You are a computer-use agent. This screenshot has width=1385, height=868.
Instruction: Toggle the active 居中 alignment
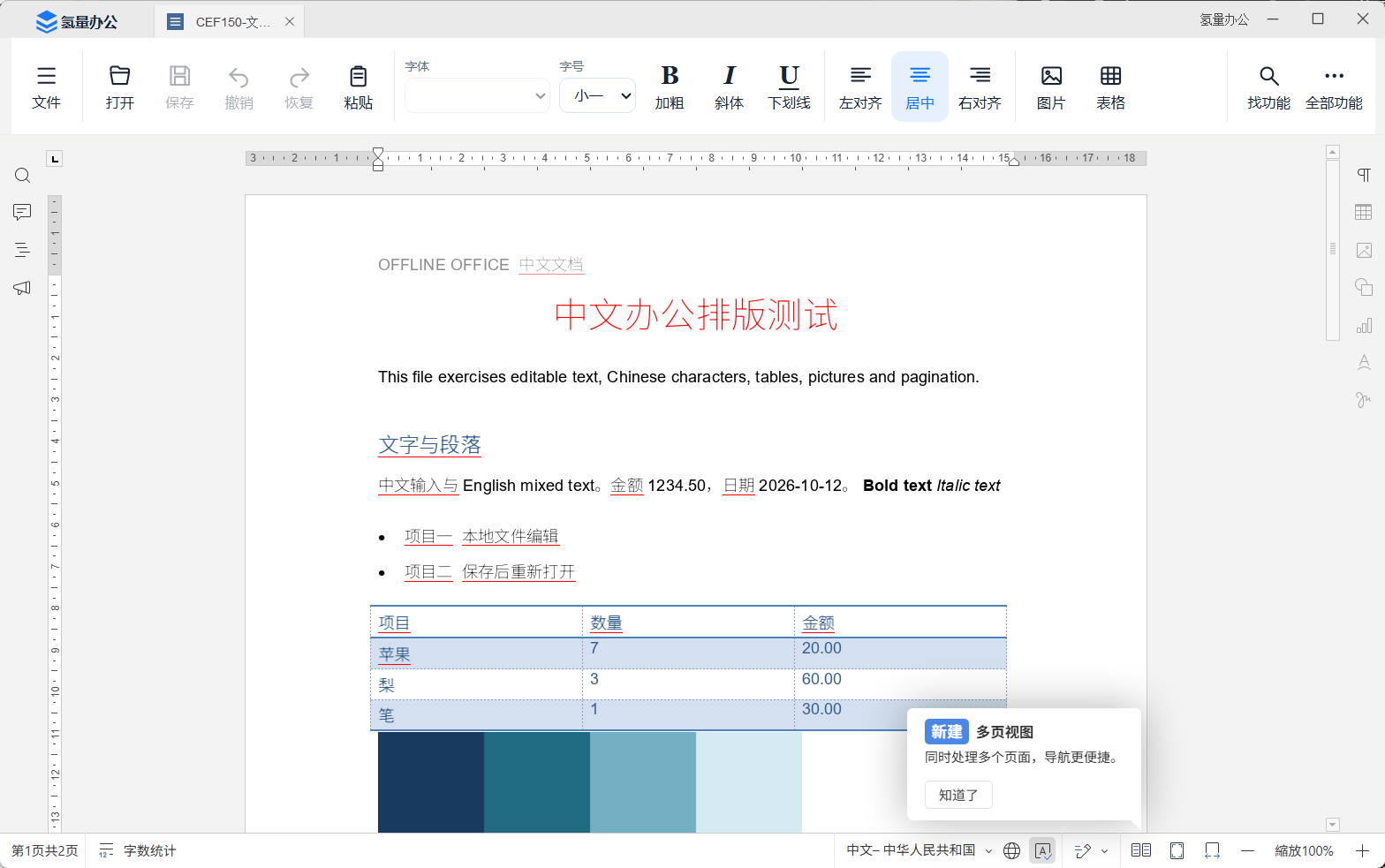[920, 87]
